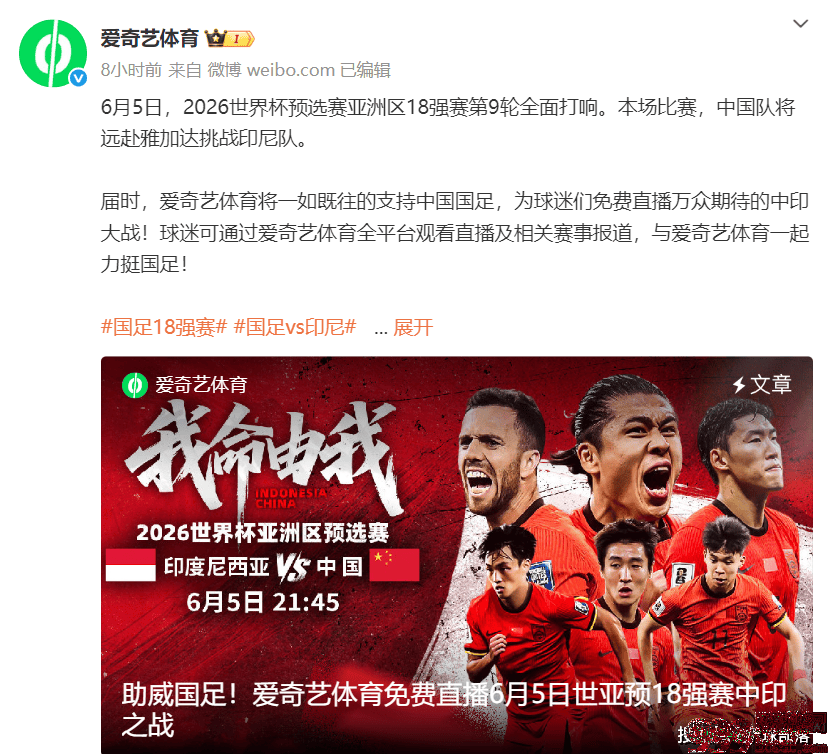Click the China flag on poster
828x754 pixels.
coord(394,565)
